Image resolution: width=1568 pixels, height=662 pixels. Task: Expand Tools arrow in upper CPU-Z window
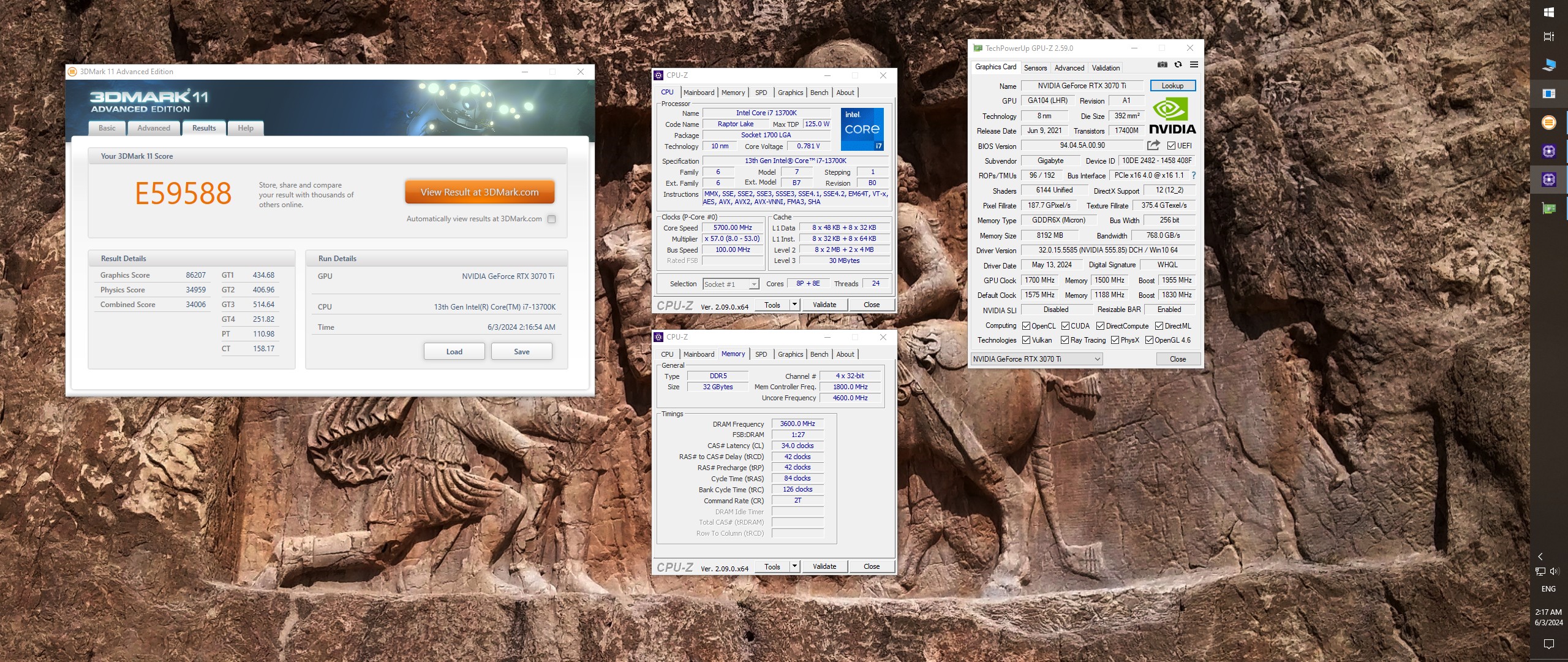[794, 305]
